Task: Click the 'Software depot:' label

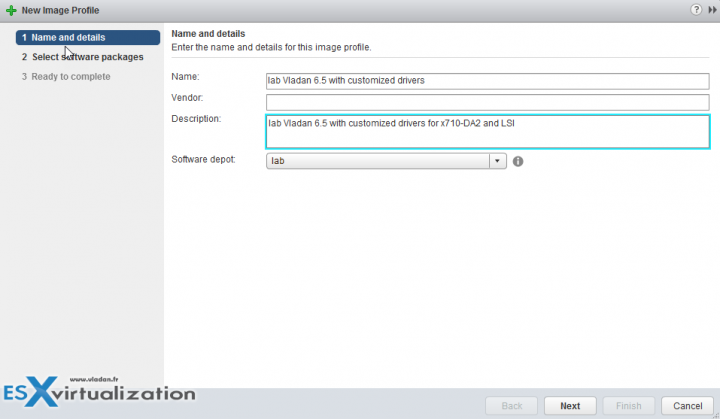Action: pos(203,159)
